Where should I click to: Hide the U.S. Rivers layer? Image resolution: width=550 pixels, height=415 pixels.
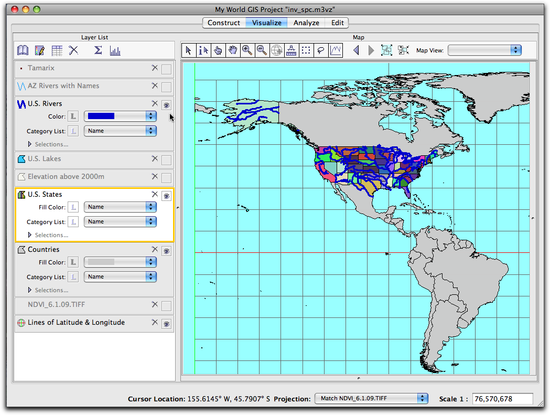point(166,105)
